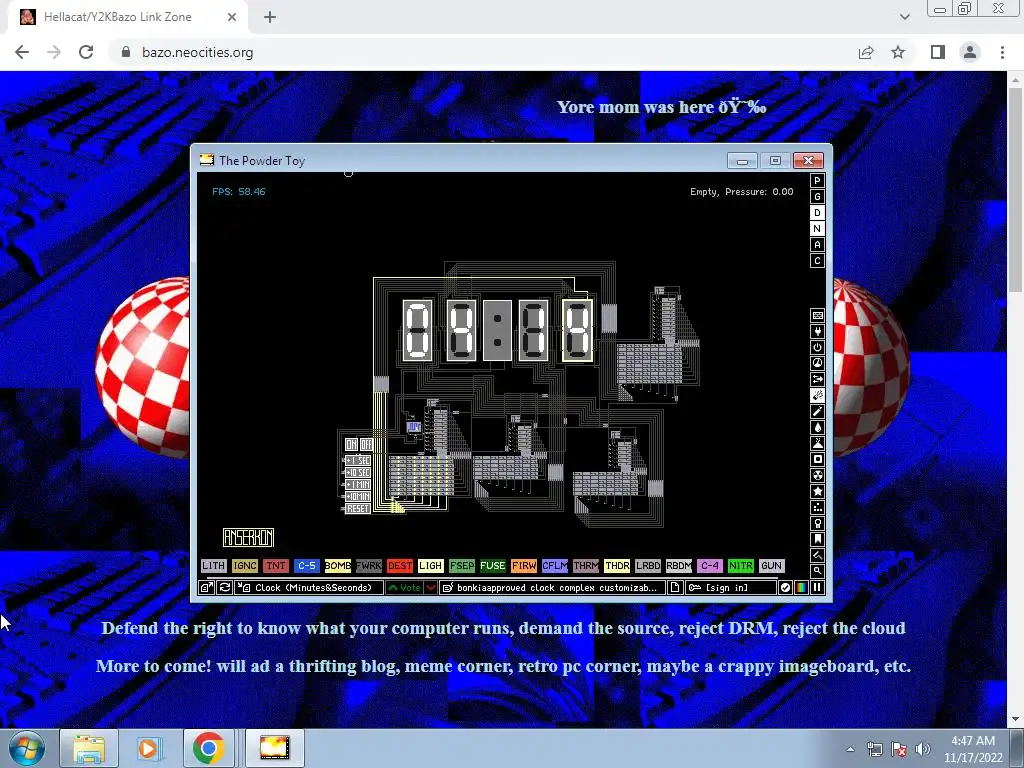Click the RESET label in the clock simulation

[357, 509]
